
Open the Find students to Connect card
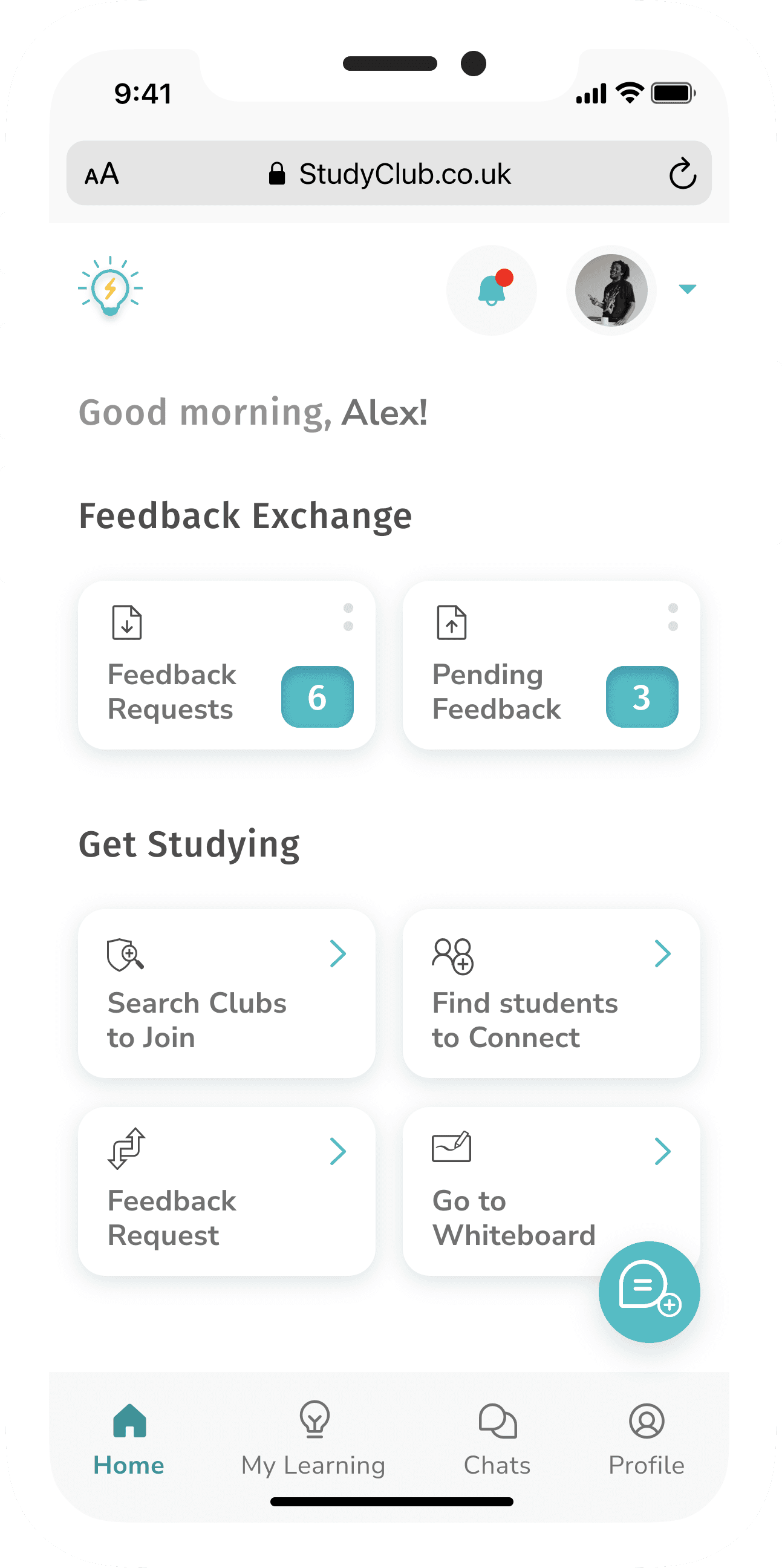click(x=552, y=993)
